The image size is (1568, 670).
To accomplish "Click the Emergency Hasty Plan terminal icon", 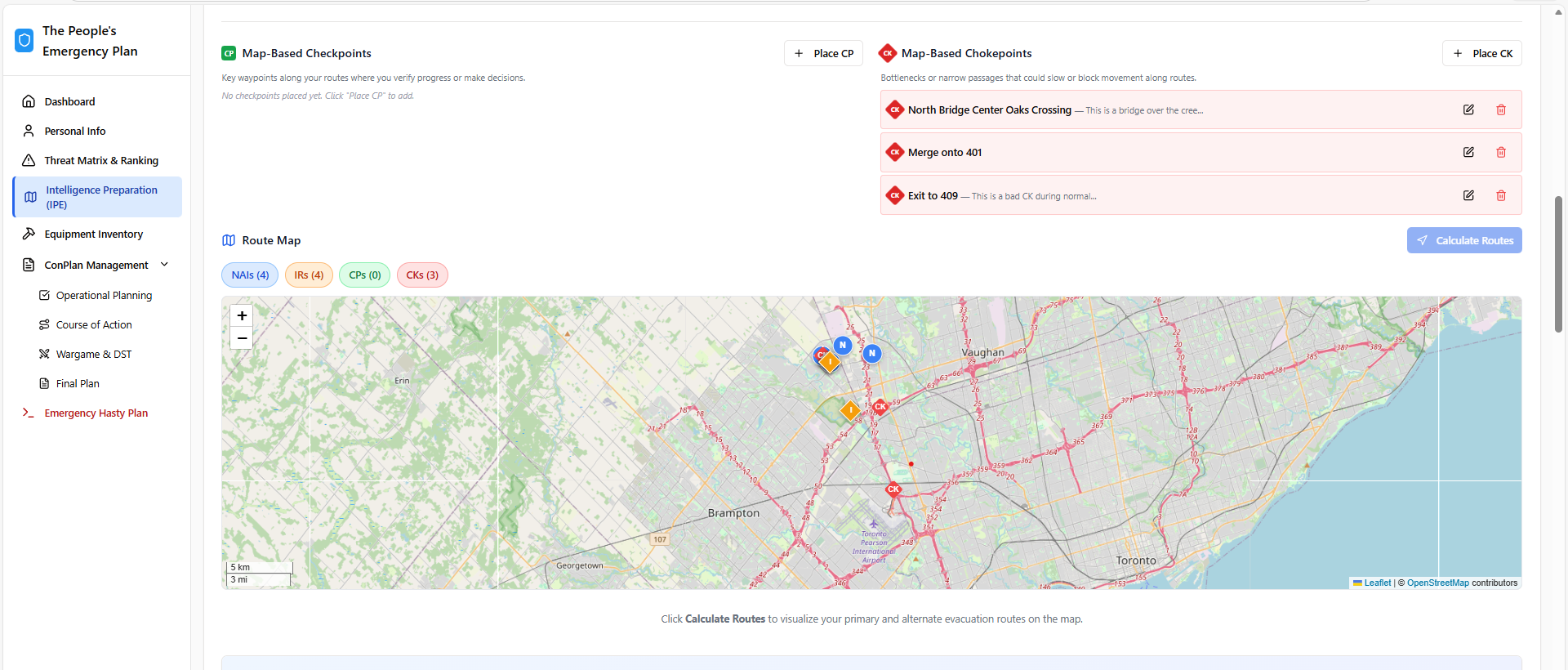I will point(29,413).
